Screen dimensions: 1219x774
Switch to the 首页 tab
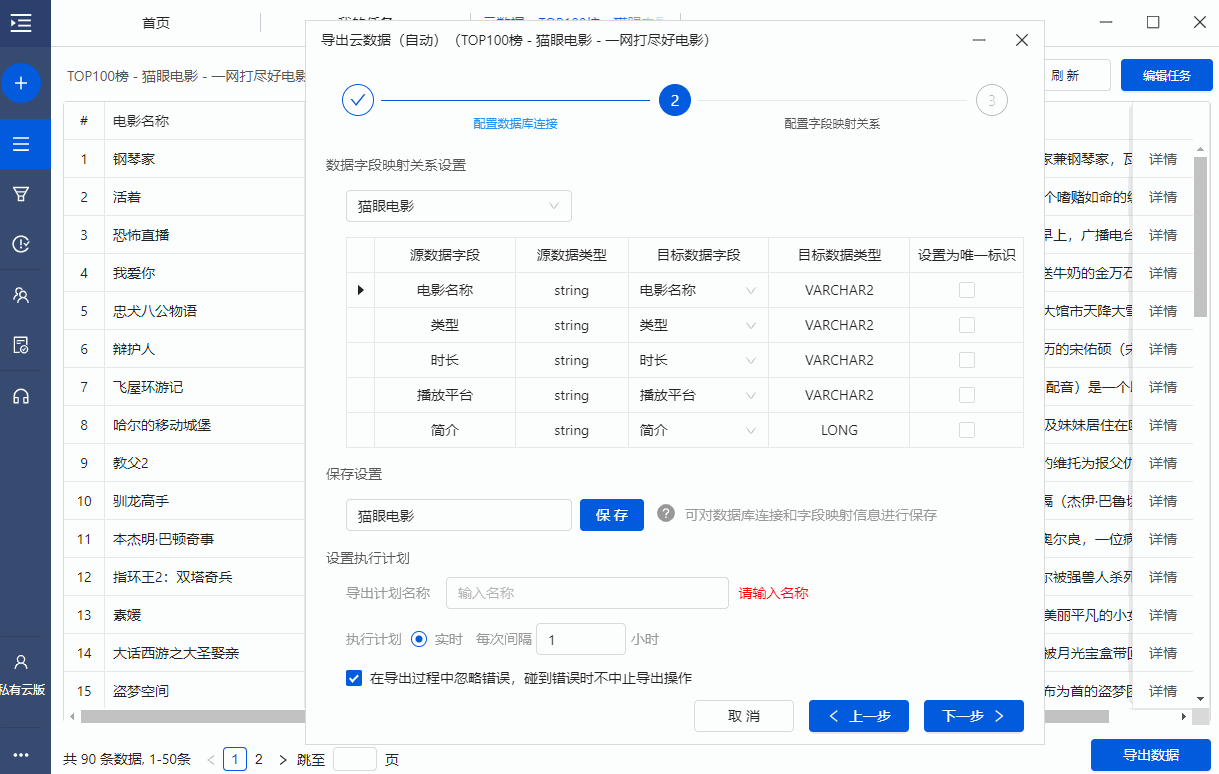coord(156,23)
